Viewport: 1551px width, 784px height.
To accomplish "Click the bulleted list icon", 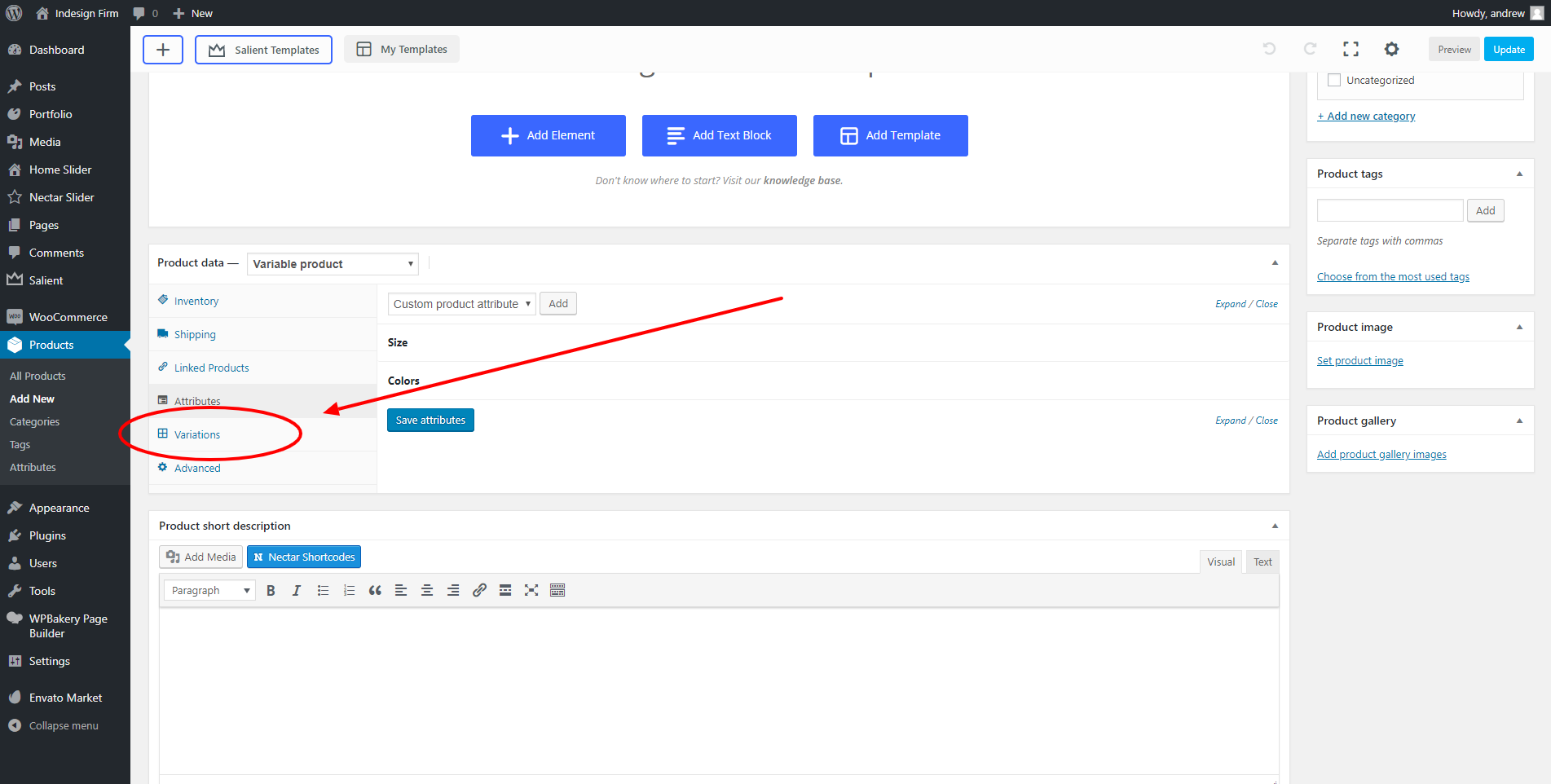I will (323, 591).
